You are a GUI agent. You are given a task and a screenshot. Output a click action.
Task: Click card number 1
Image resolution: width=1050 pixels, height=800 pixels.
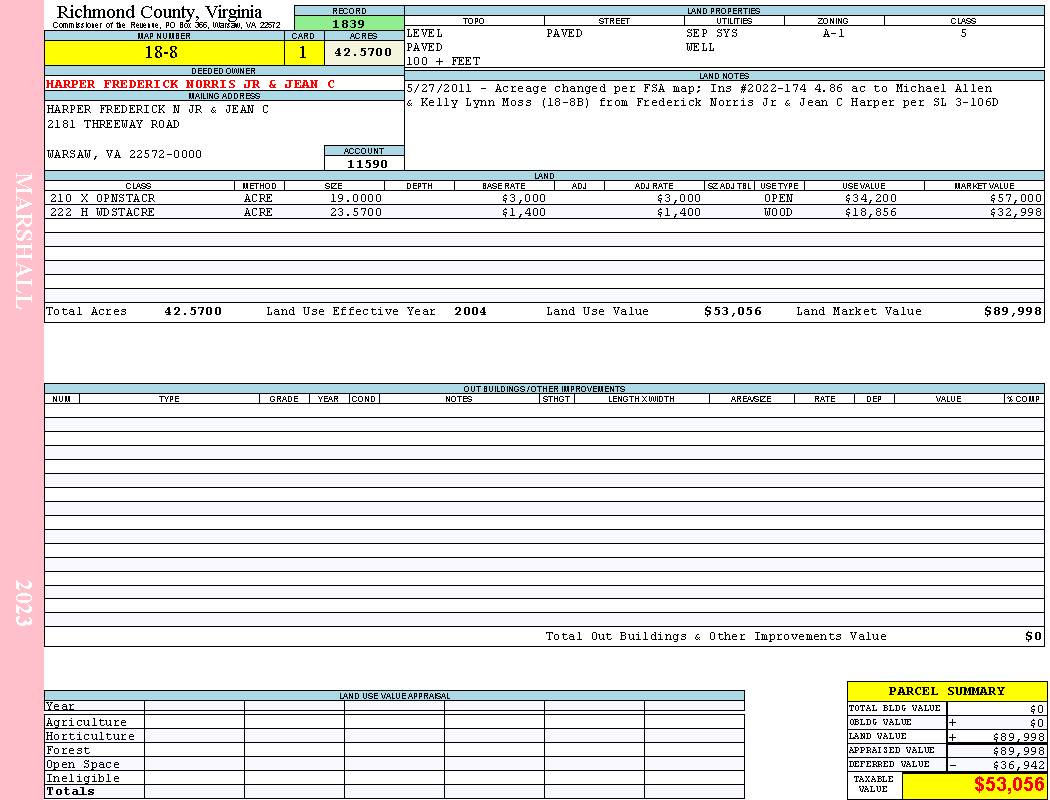[303, 52]
